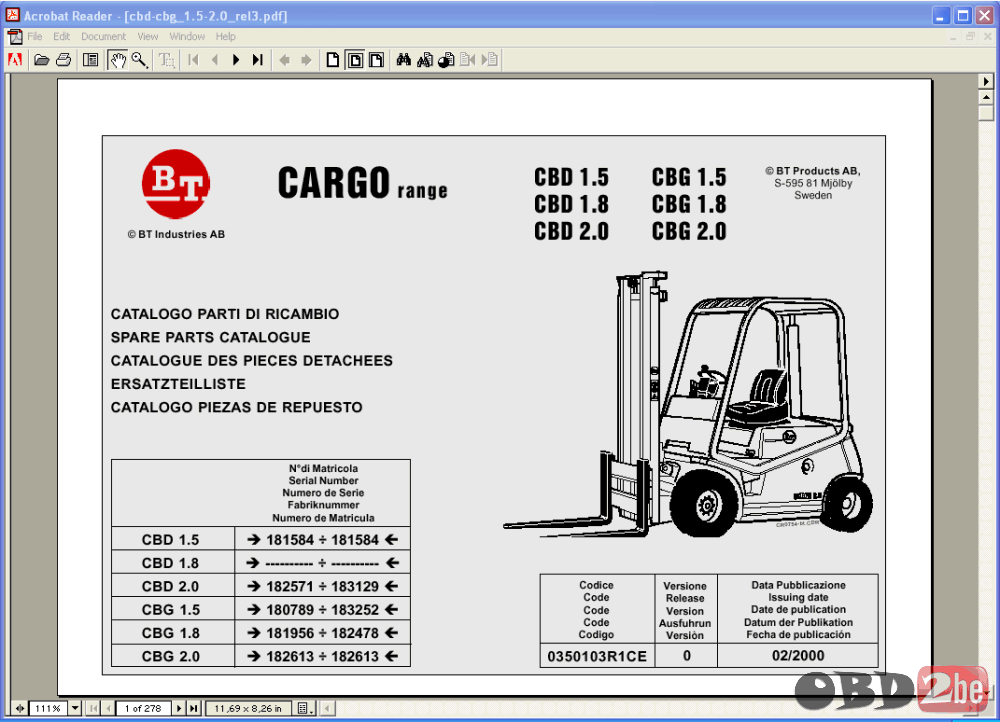Click the Acrobat Reader title bar icon
The width and height of the screenshot is (1000, 722).
click(x=12, y=14)
